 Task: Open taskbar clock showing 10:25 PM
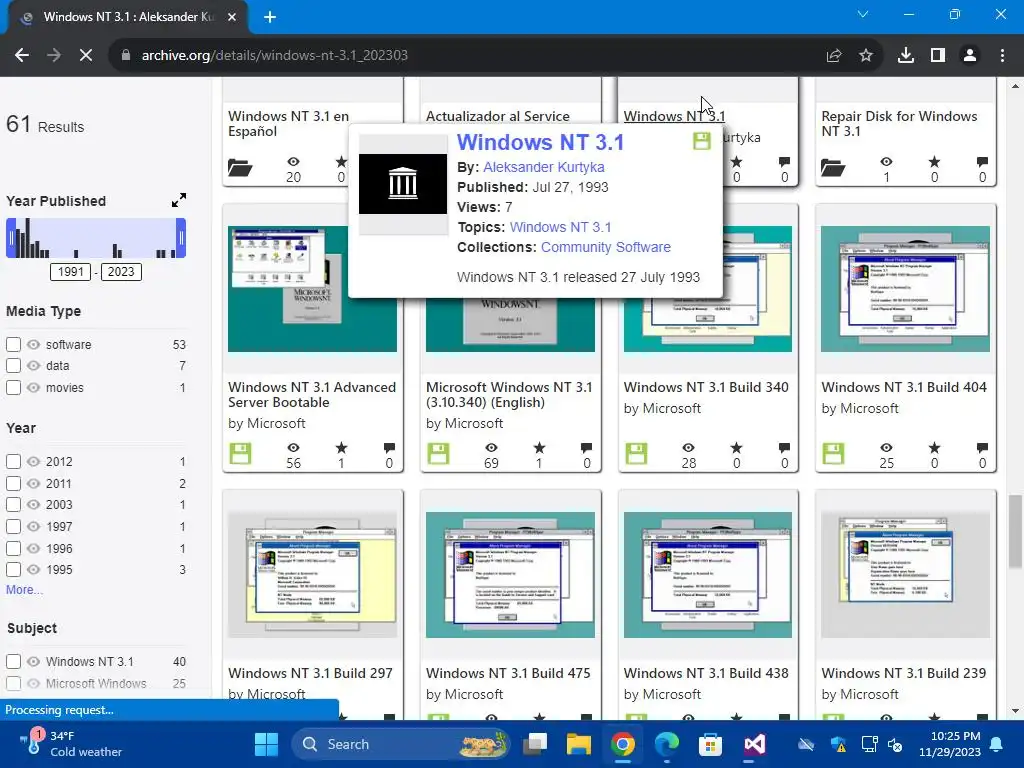point(950,744)
